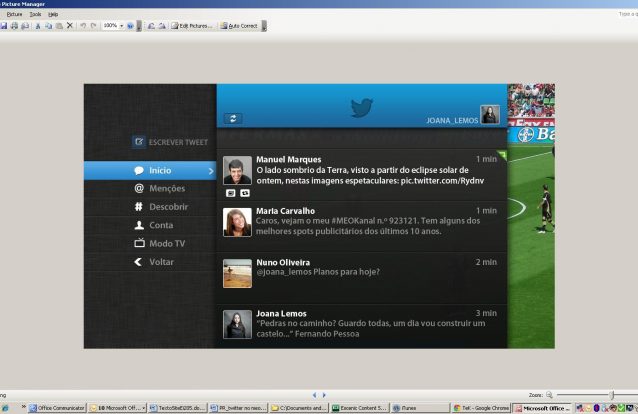Open the Picture menu
This screenshot has height=414, width=638.
(x=14, y=14)
